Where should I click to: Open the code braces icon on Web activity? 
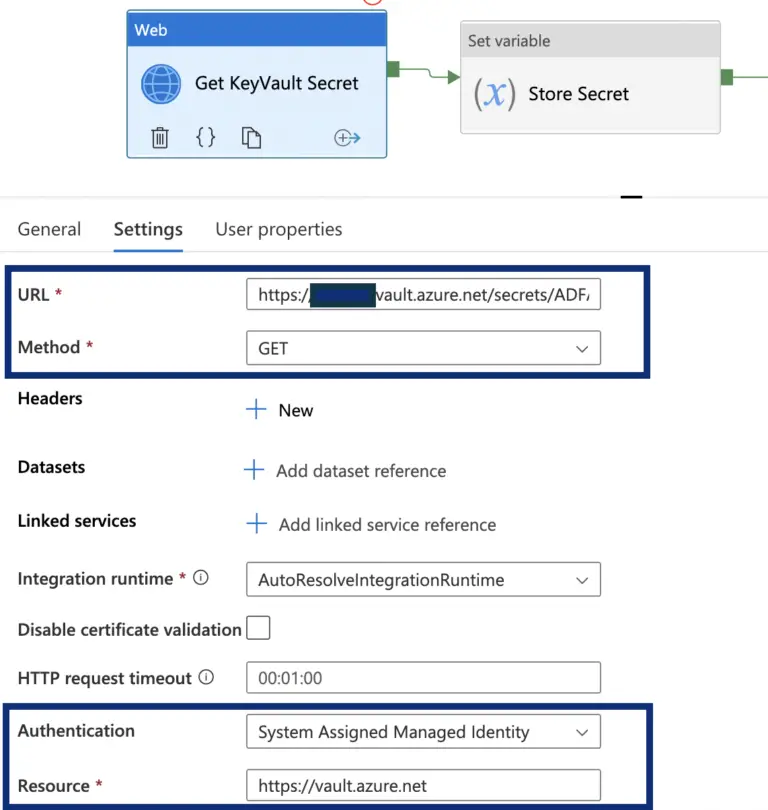[x=205, y=138]
